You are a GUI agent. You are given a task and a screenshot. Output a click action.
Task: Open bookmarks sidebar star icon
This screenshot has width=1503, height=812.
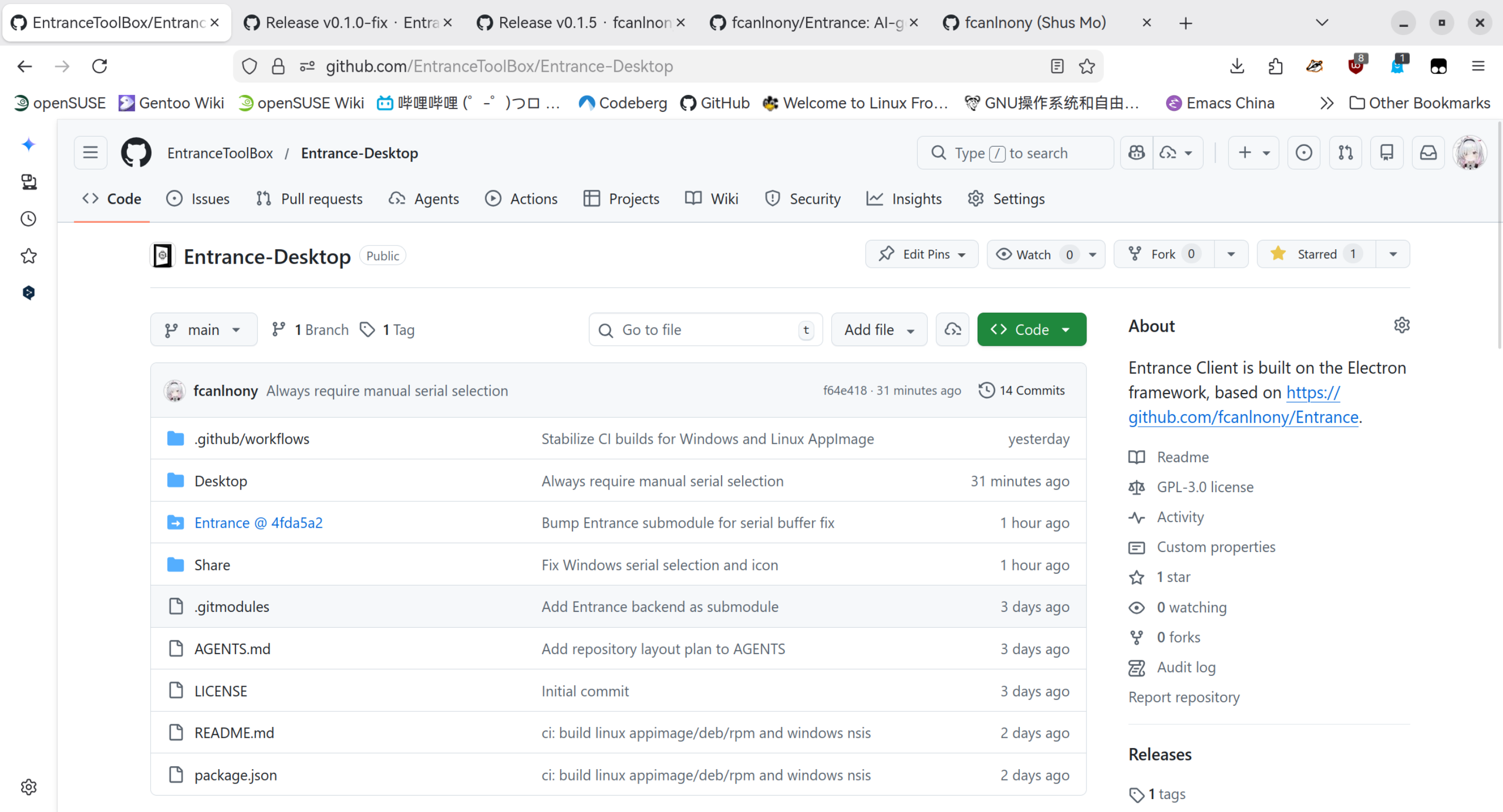coord(28,255)
